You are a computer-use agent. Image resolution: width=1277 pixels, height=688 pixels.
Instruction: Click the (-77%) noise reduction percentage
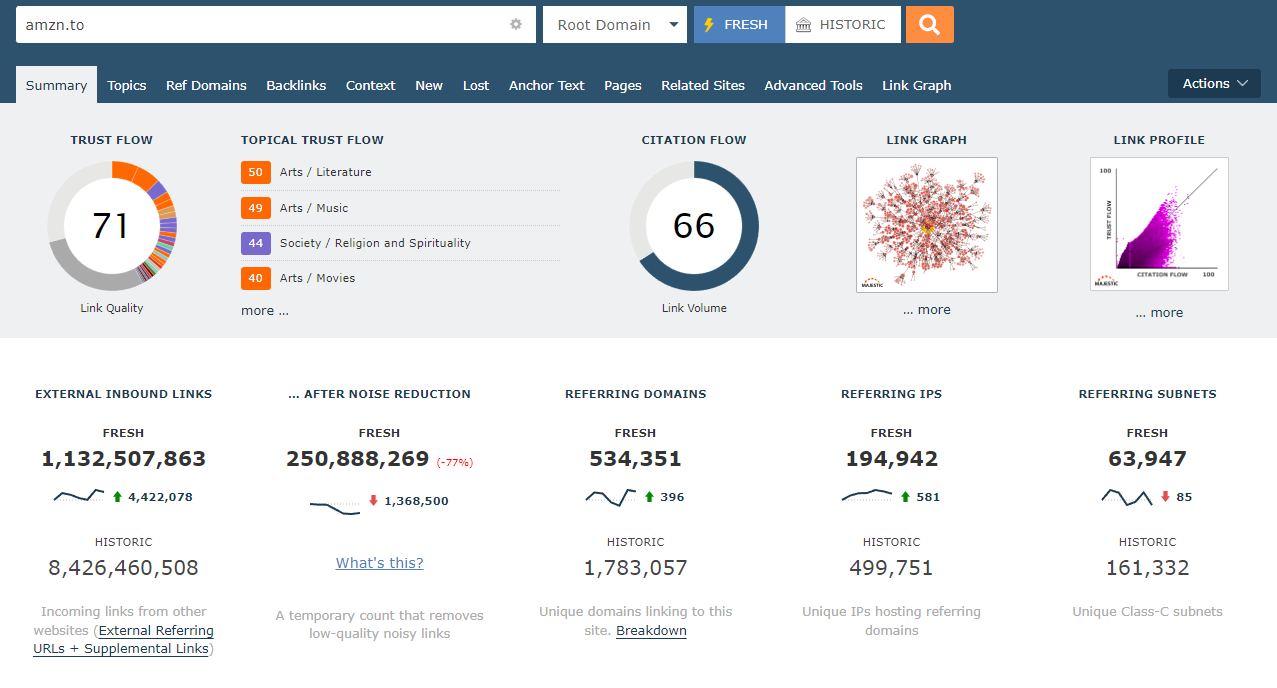click(x=455, y=462)
